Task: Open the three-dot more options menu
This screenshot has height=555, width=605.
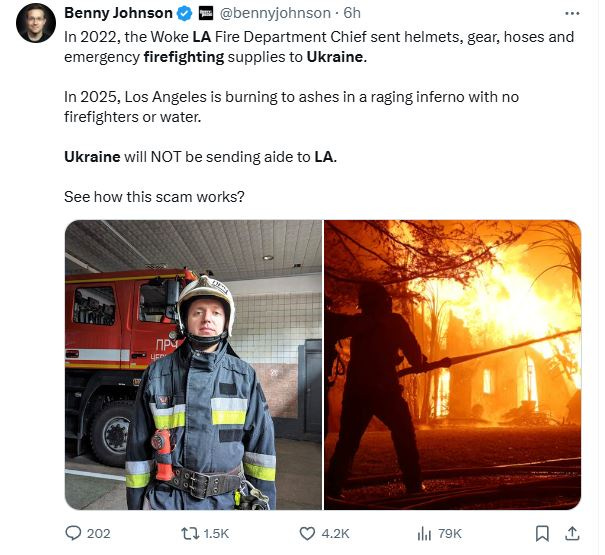Action: click(572, 14)
